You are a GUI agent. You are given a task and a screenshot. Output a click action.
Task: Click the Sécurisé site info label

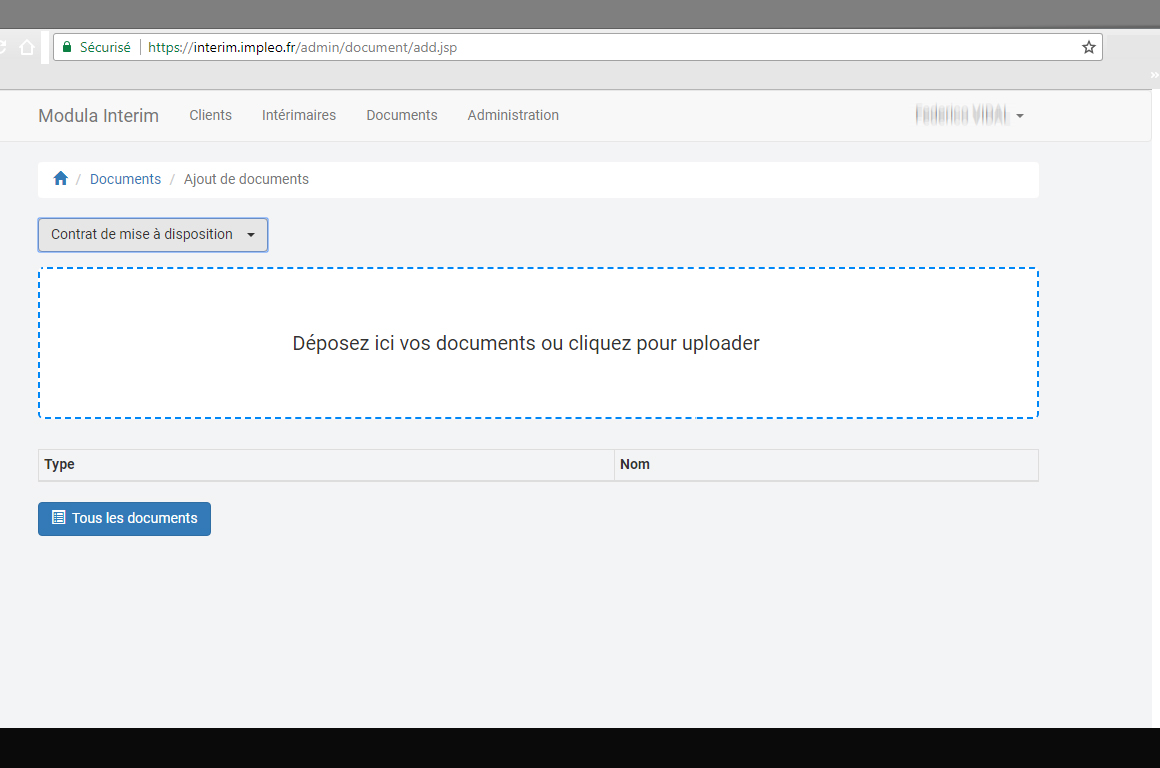click(x=105, y=47)
